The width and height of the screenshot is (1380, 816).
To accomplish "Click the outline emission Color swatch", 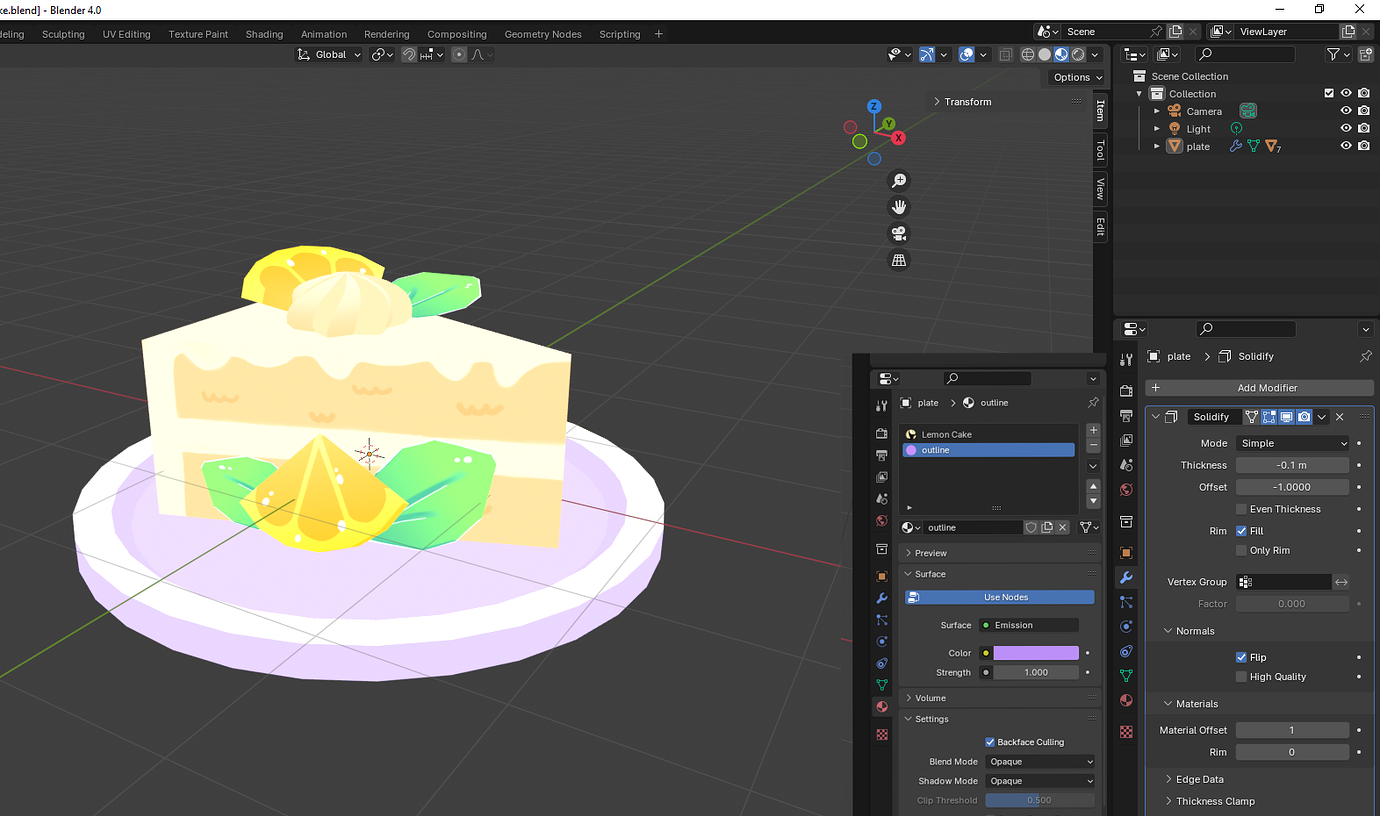I will (1036, 653).
